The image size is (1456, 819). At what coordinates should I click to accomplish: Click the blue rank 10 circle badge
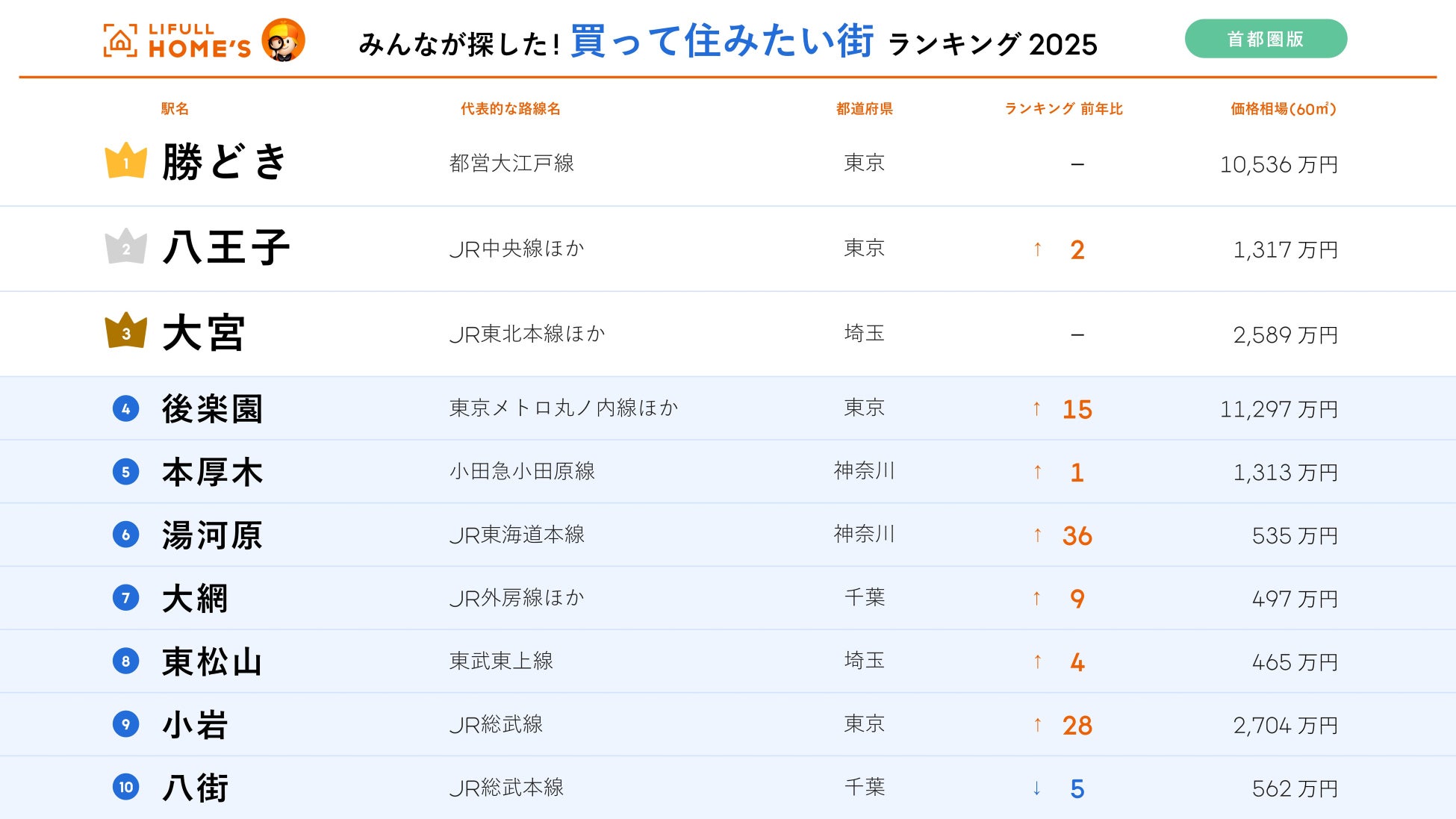pos(125,787)
